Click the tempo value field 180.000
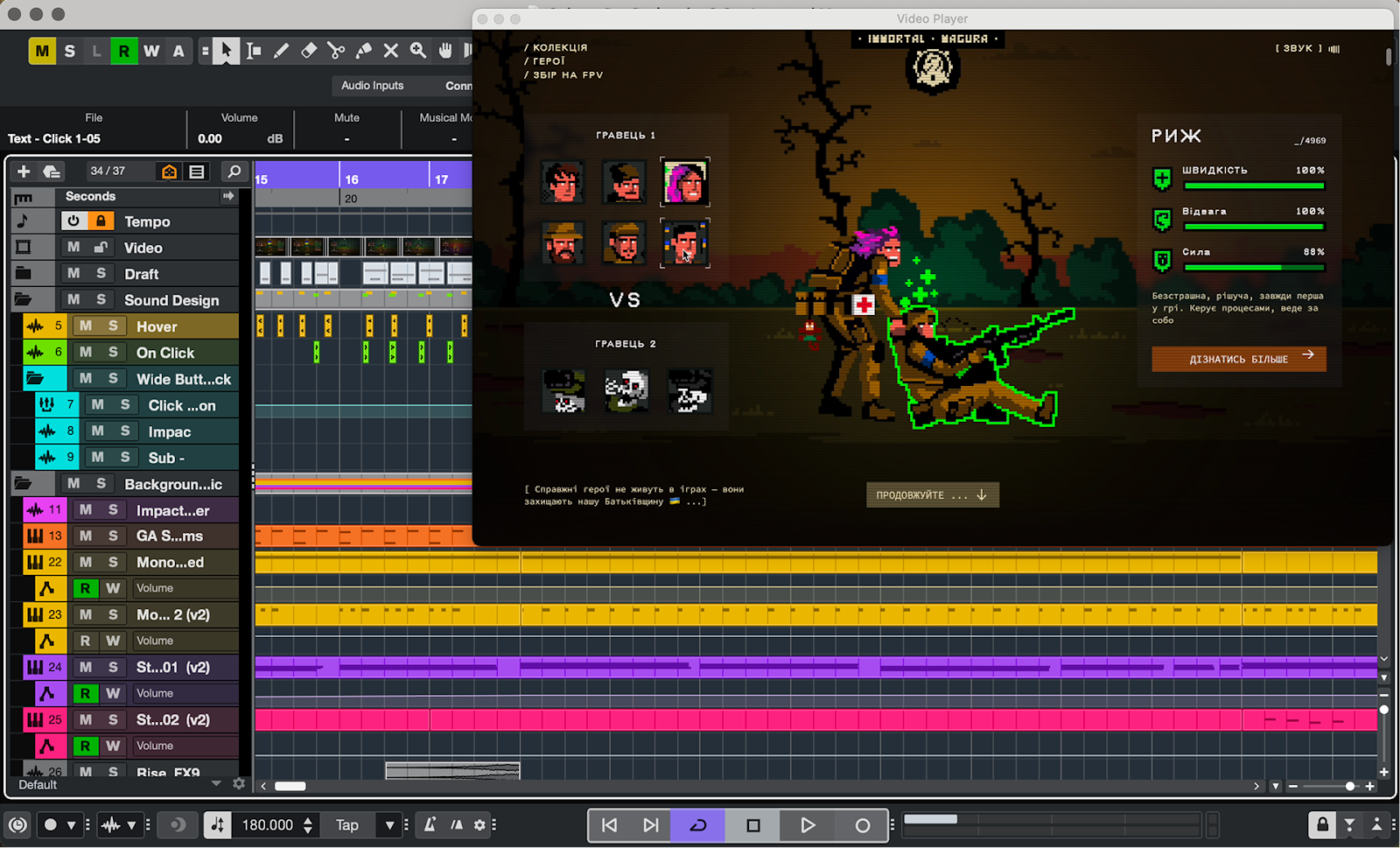The width and height of the screenshot is (1400, 848). tap(267, 825)
